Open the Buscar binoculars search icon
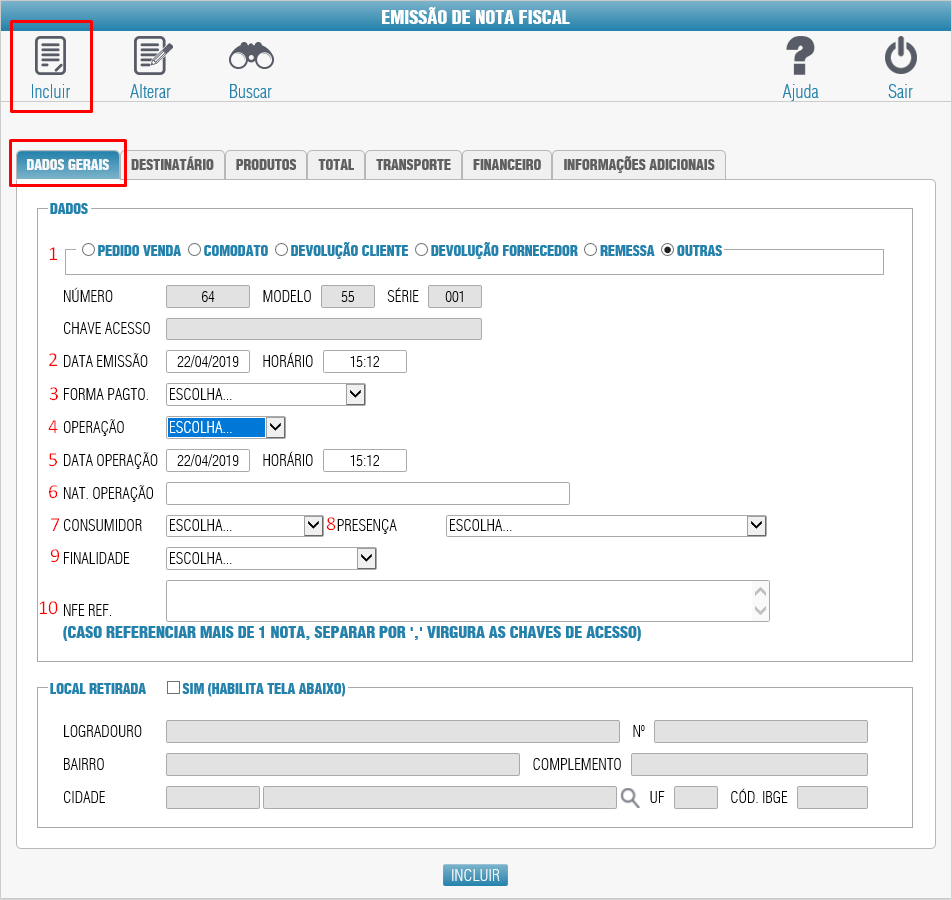Viewport: 952px width, 900px height. (x=251, y=56)
